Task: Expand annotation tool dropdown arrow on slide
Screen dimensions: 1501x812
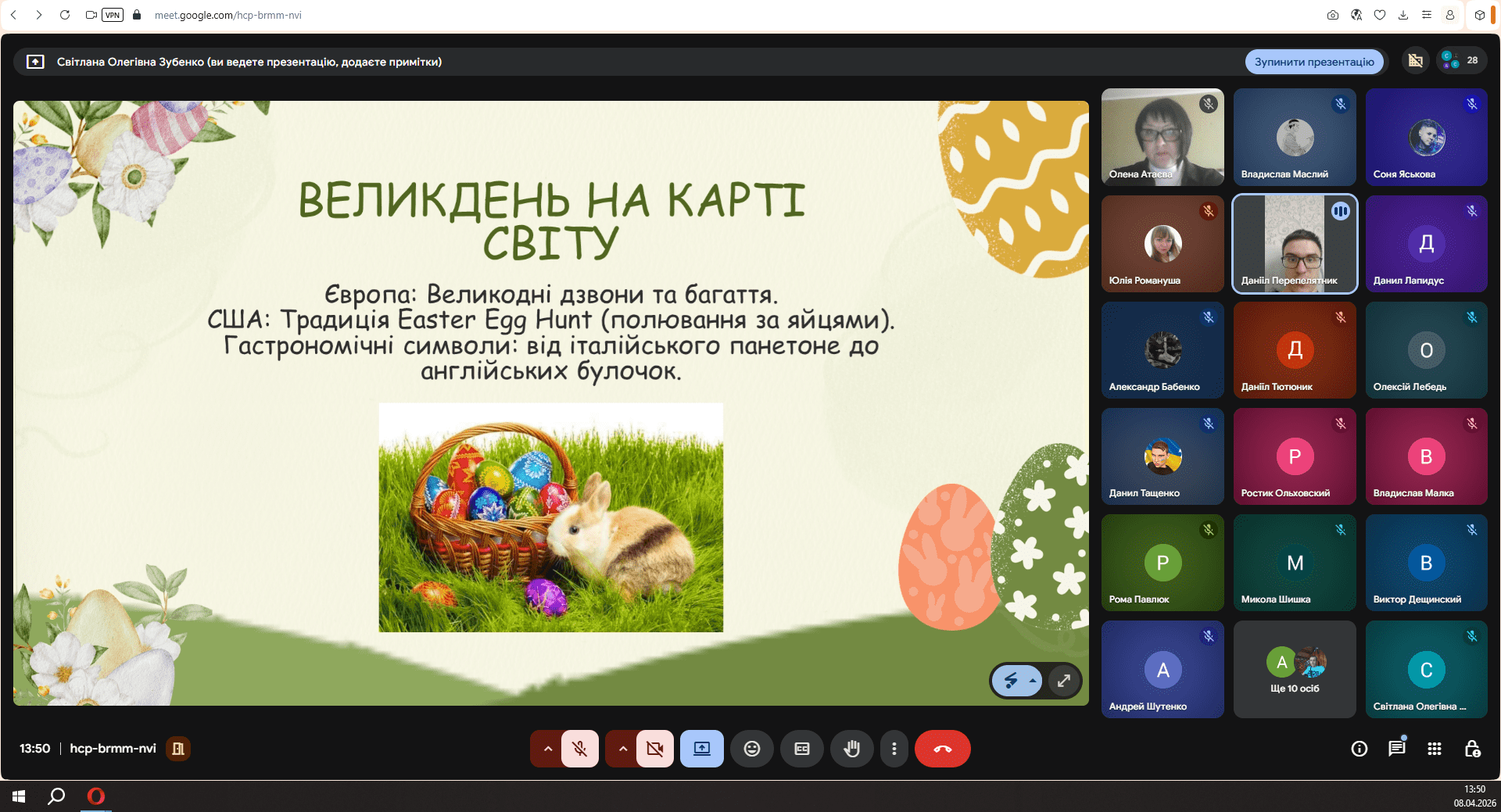Action: pyautogui.click(x=1033, y=681)
